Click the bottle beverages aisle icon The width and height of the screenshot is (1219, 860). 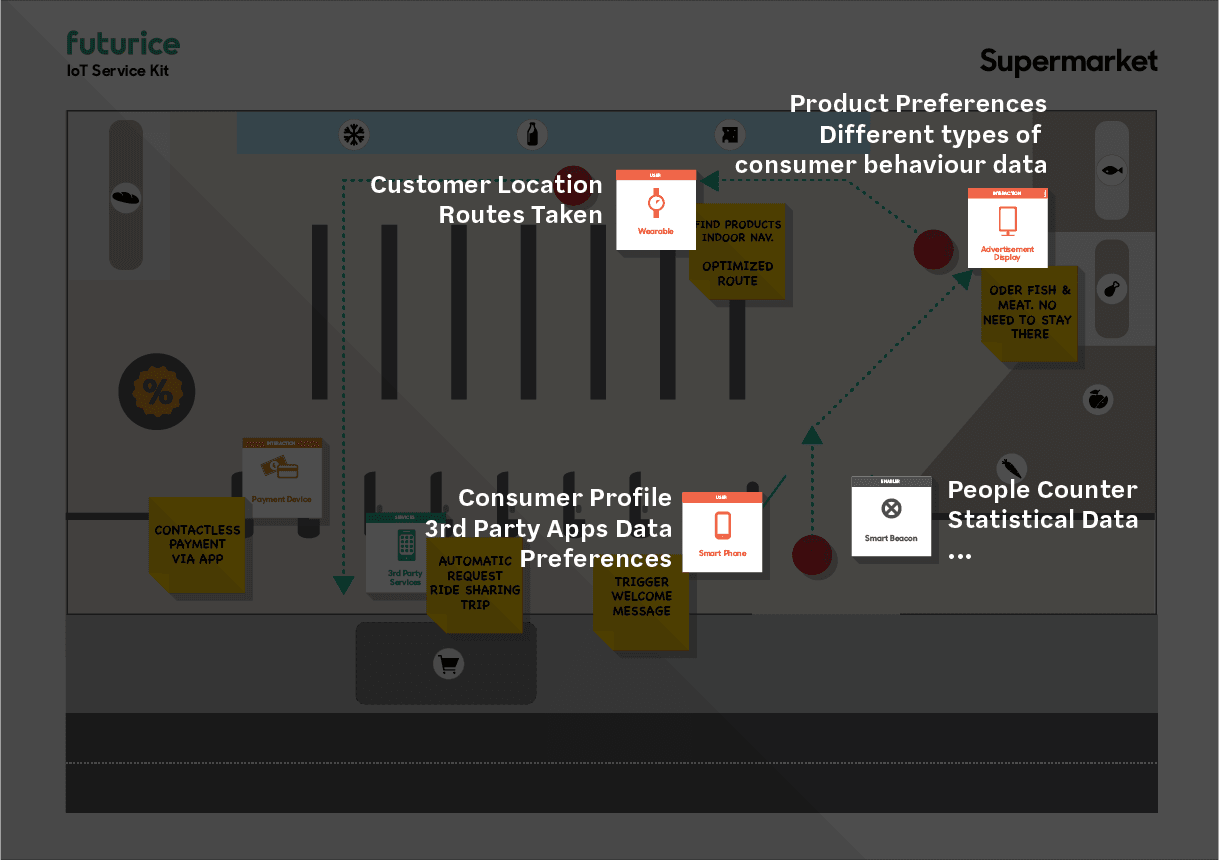531,133
